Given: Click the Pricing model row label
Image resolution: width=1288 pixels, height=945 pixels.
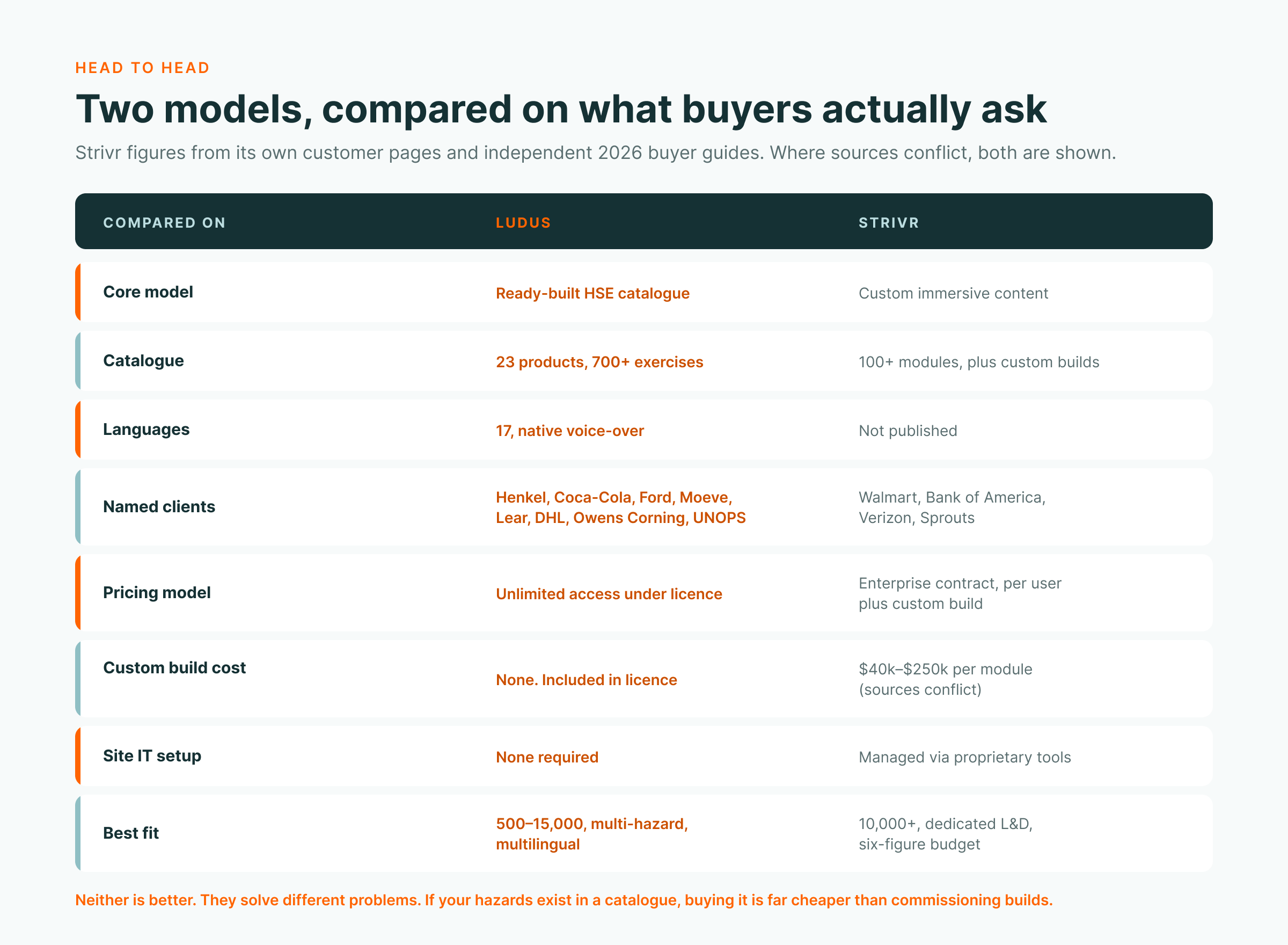Looking at the screenshot, I should click(x=157, y=593).
